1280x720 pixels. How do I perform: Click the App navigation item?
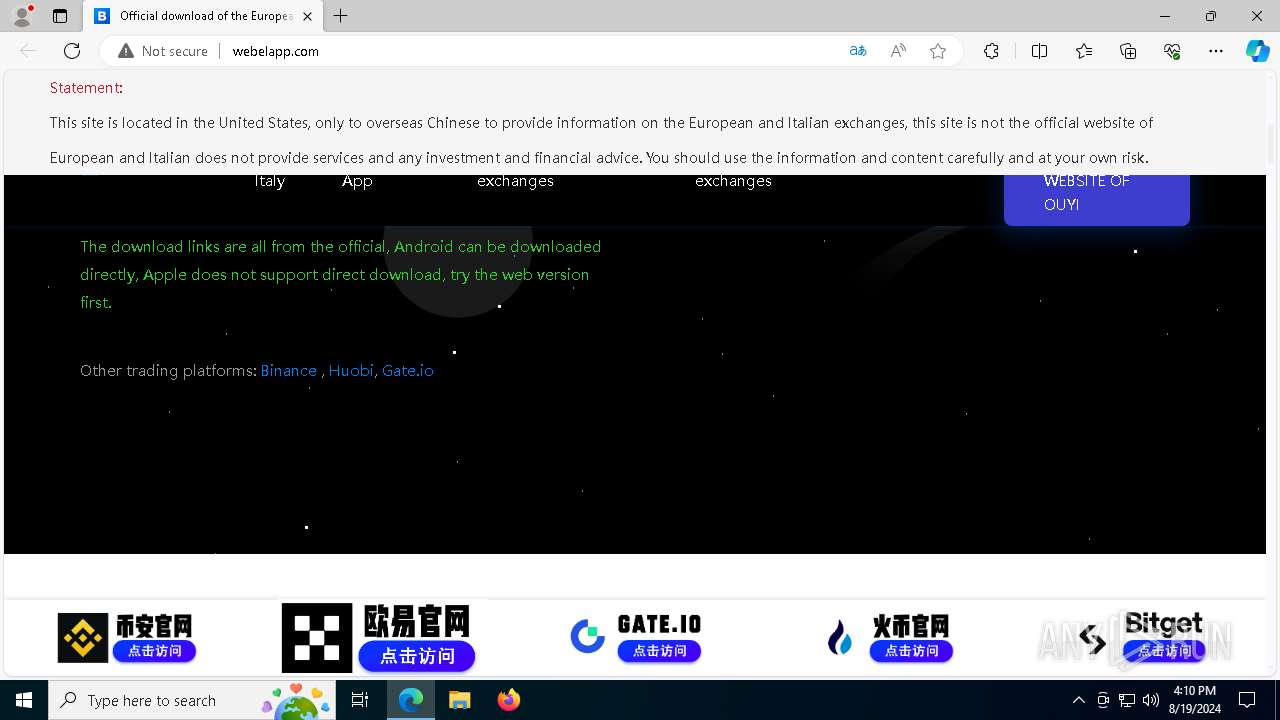point(357,181)
